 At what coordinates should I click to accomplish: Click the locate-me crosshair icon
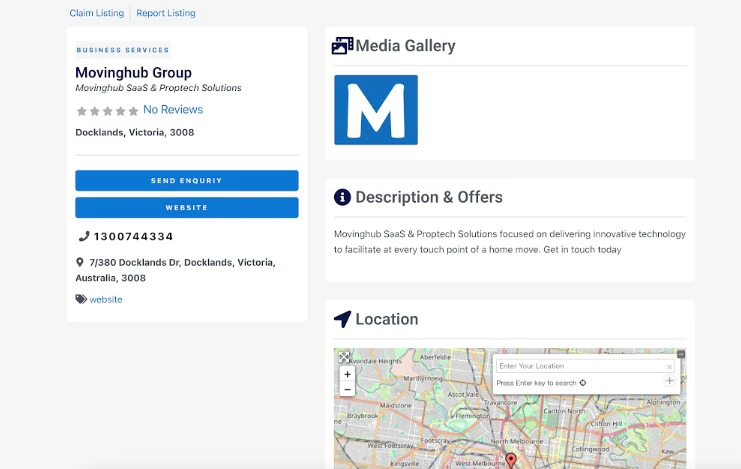click(583, 383)
